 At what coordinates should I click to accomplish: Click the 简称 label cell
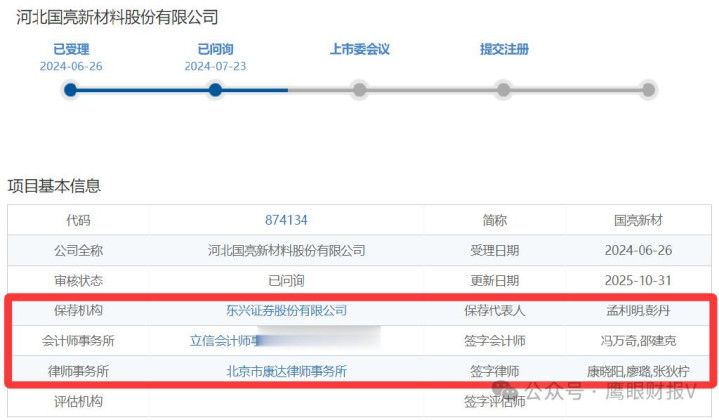494,220
